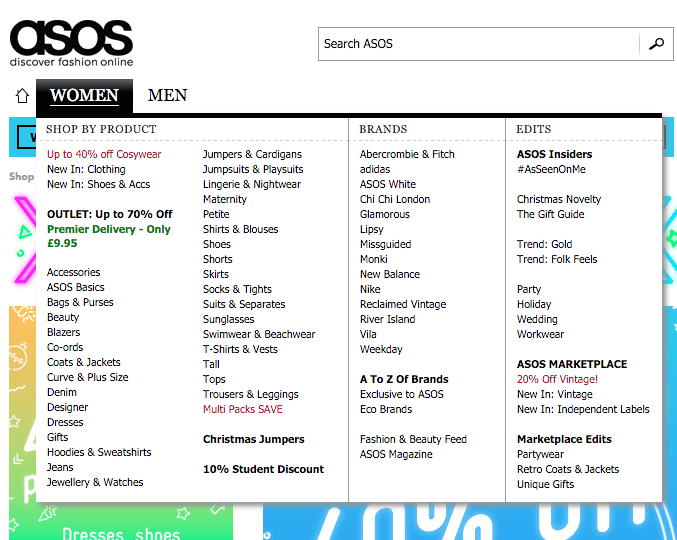
Task: Open A To Z Of Brands
Action: point(404,379)
